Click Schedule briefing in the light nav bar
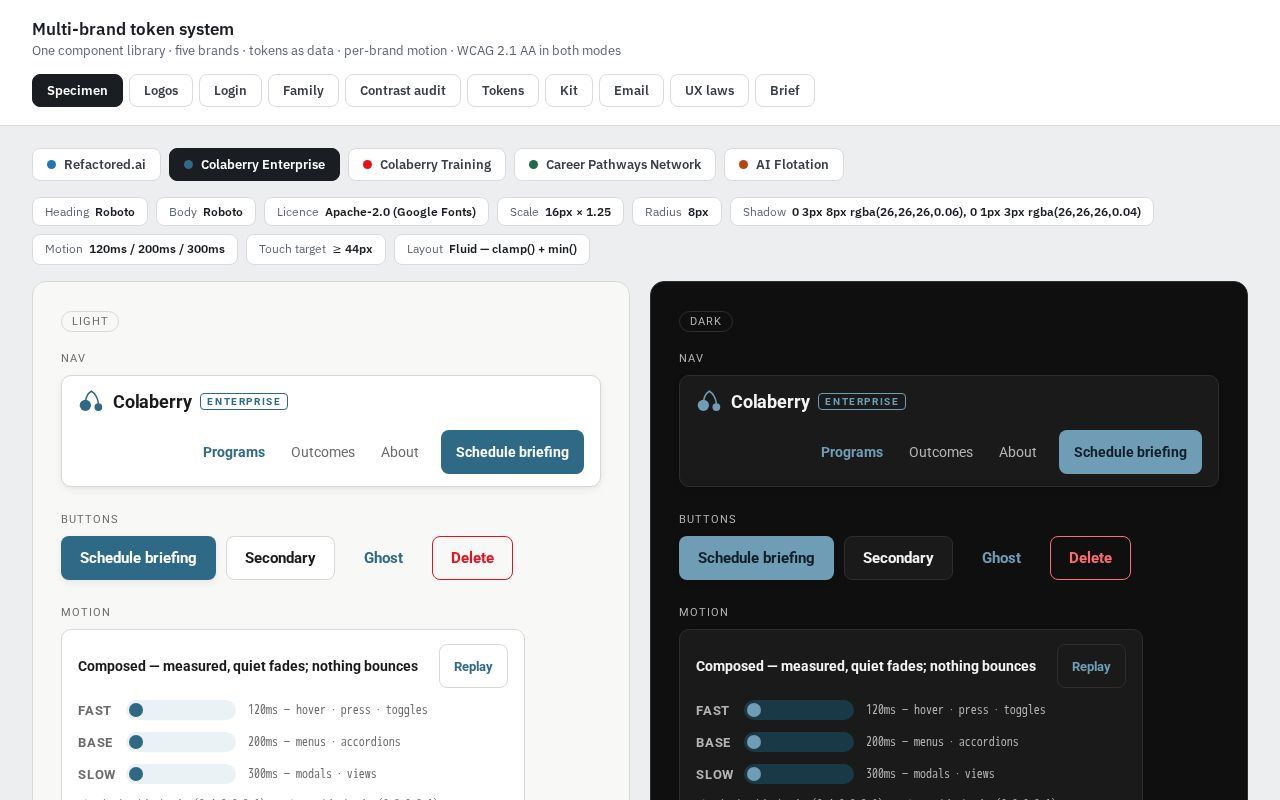This screenshot has height=800, width=1280. pos(512,452)
